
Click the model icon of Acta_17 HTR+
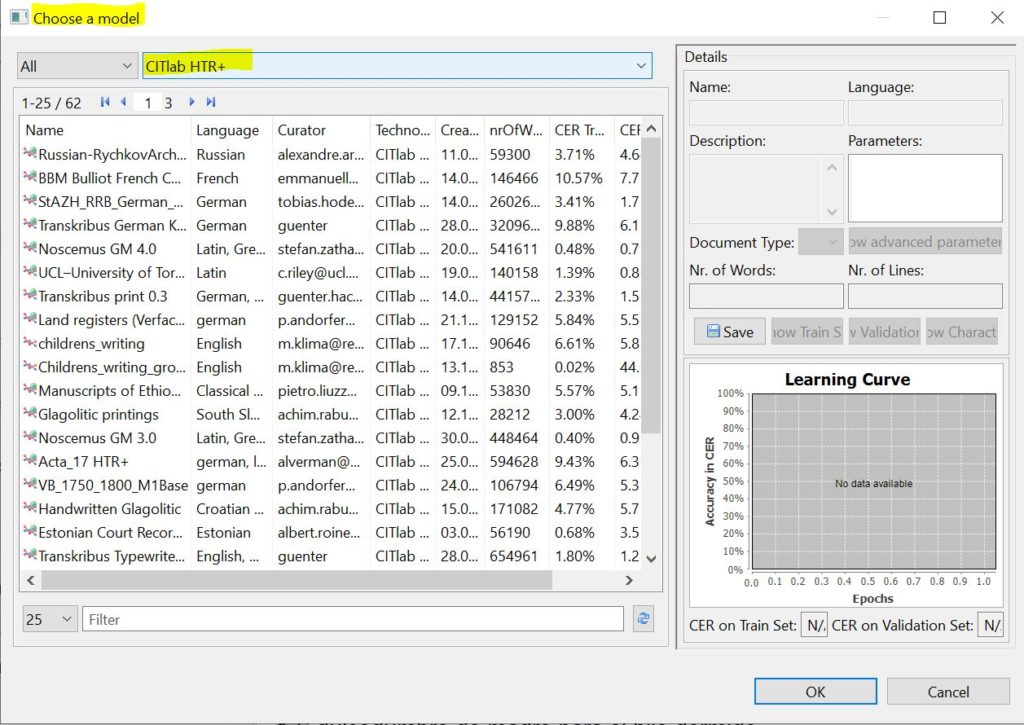(x=29, y=461)
